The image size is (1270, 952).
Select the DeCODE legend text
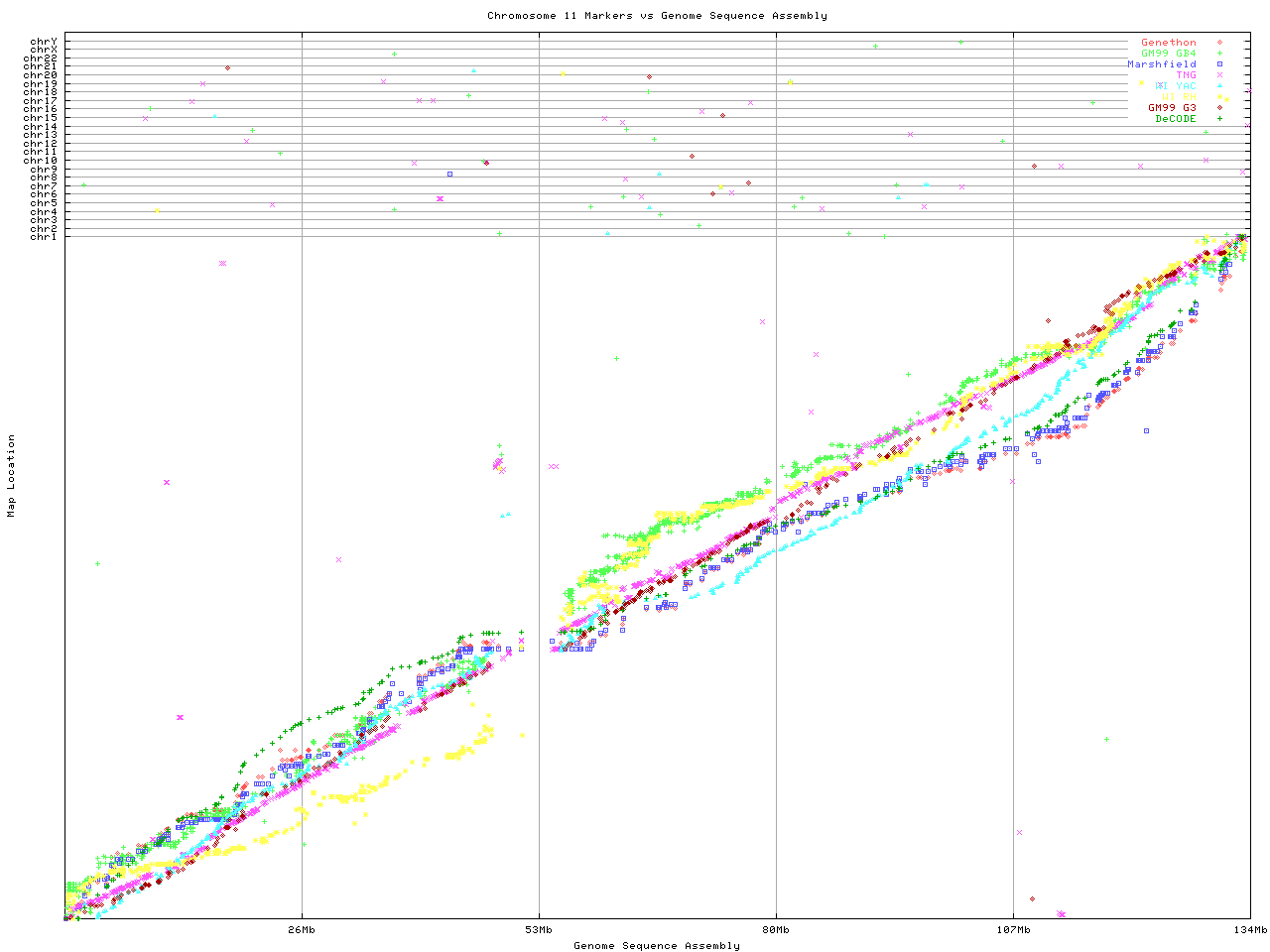pos(1175,119)
